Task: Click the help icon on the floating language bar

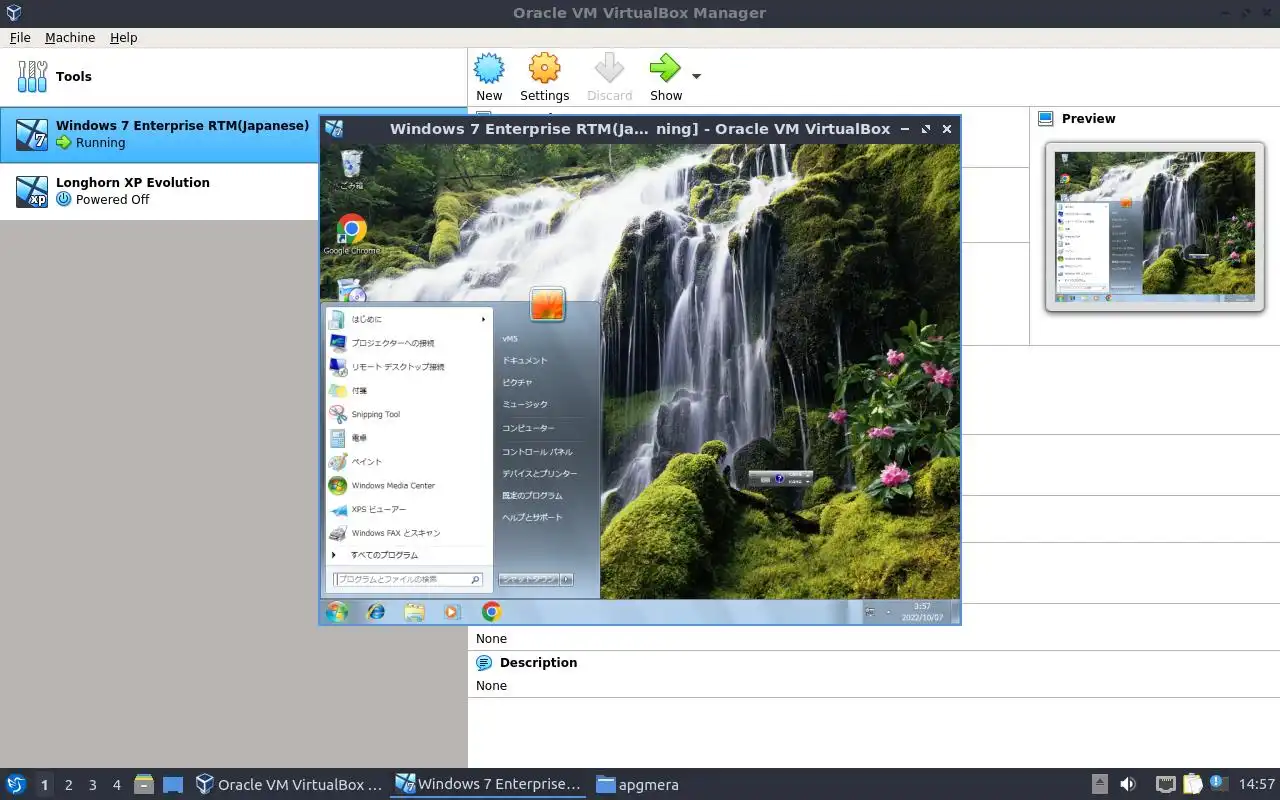Action: coord(780,479)
